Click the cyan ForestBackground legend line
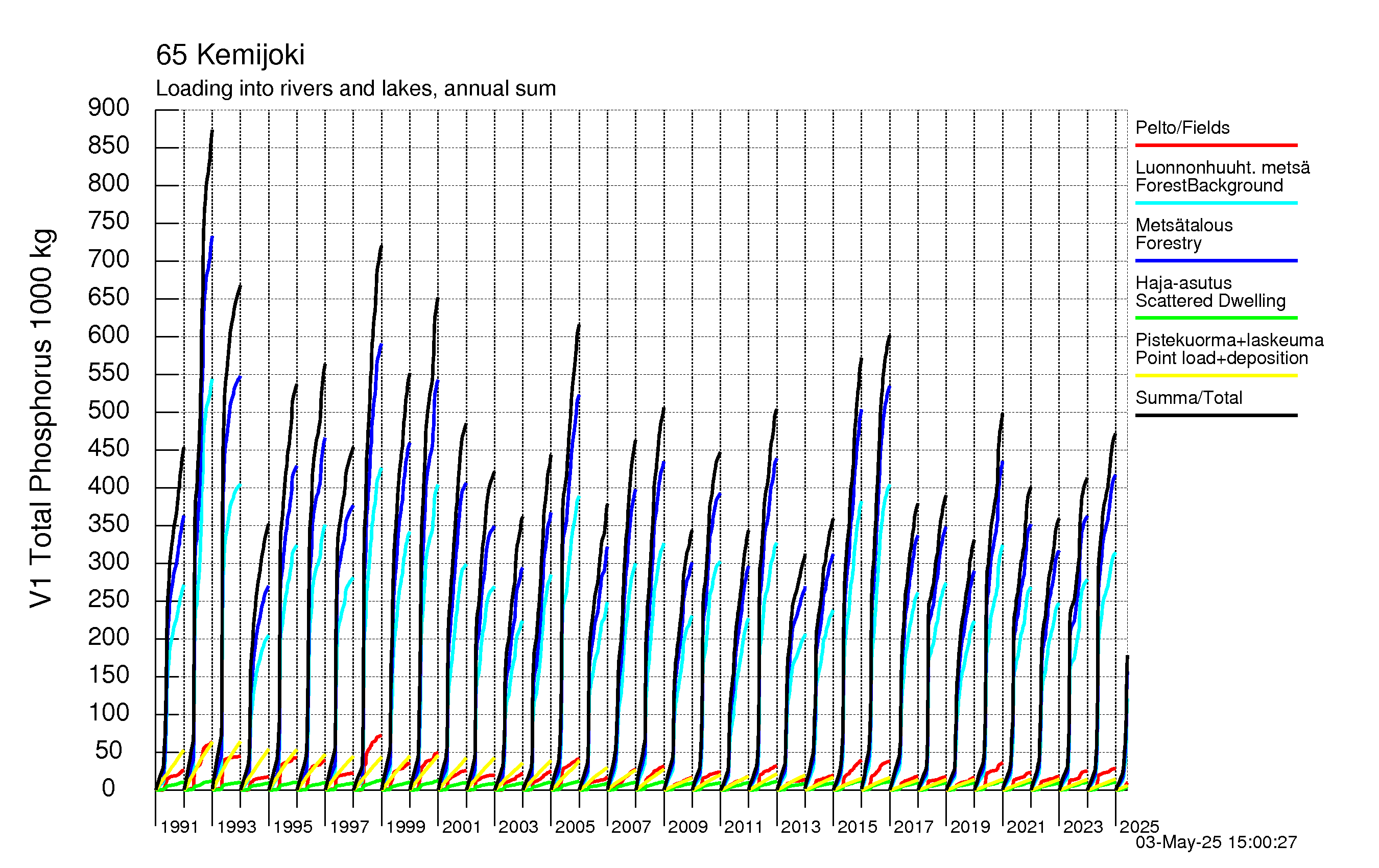 coord(1216,203)
